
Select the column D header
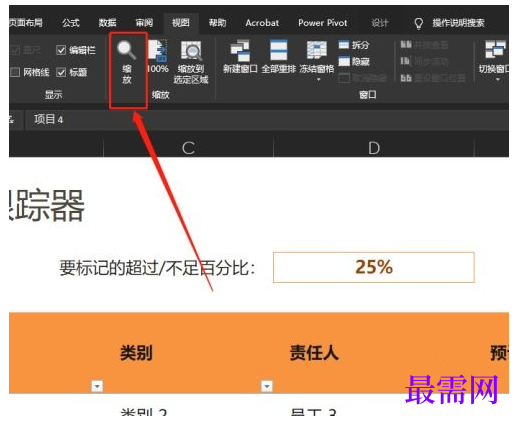(x=374, y=148)
